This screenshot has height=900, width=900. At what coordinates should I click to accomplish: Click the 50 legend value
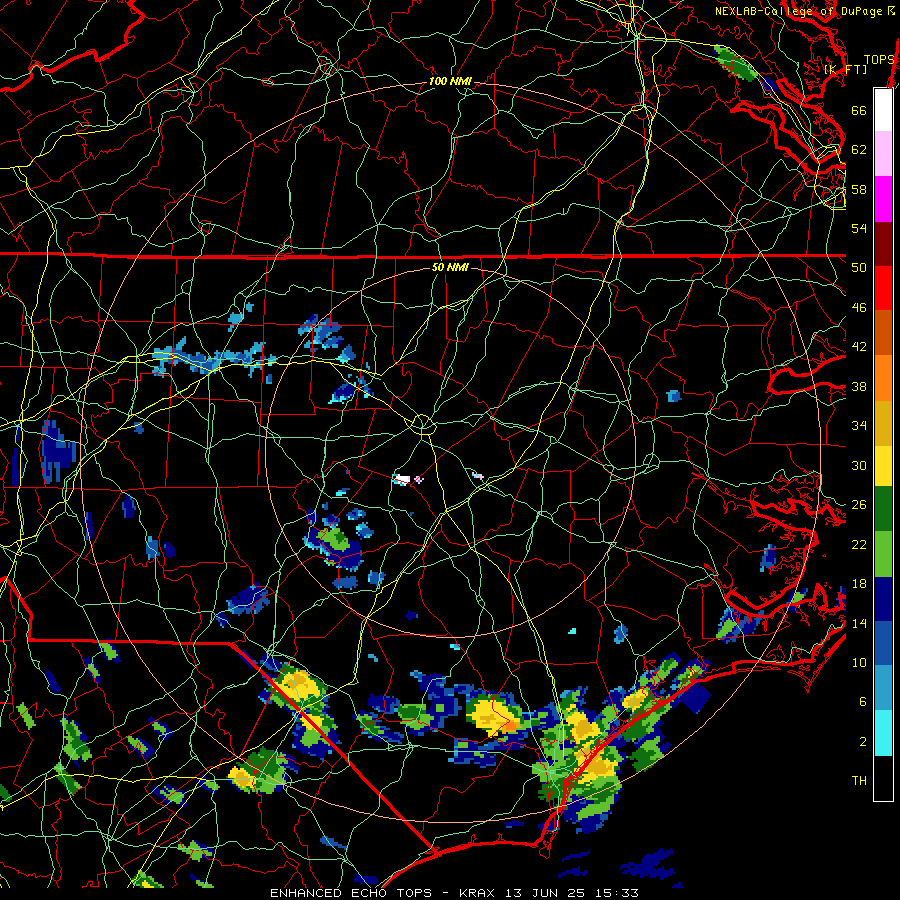(859, 267)
